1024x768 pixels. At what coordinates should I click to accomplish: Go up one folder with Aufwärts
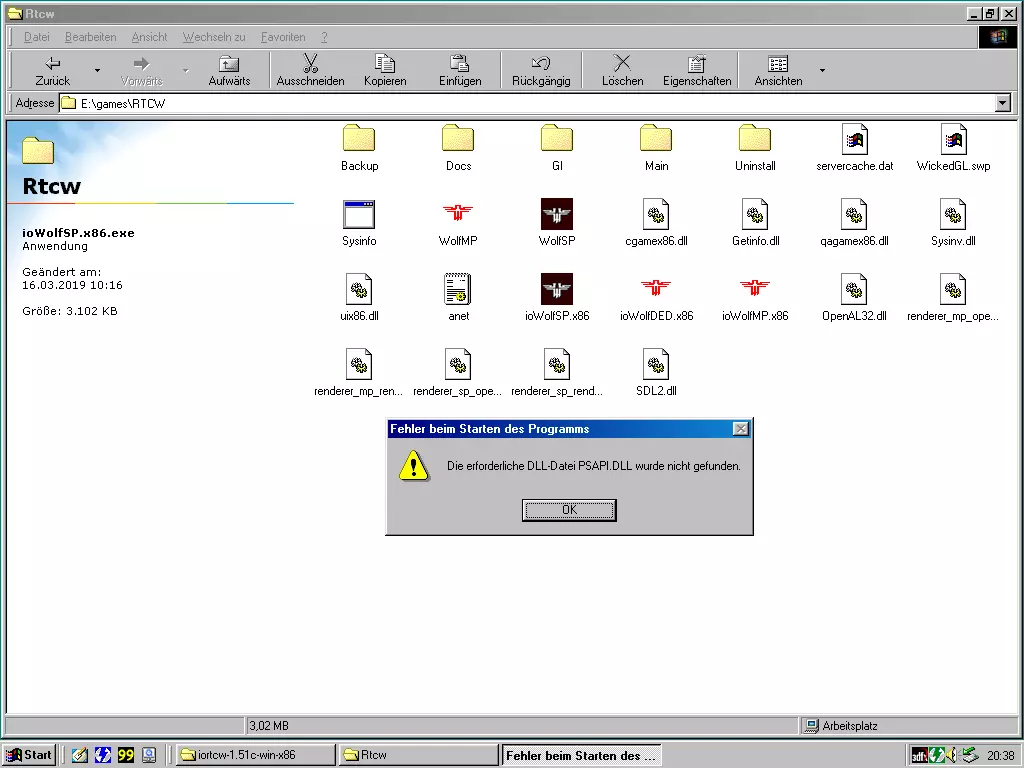tap(229, 71)
